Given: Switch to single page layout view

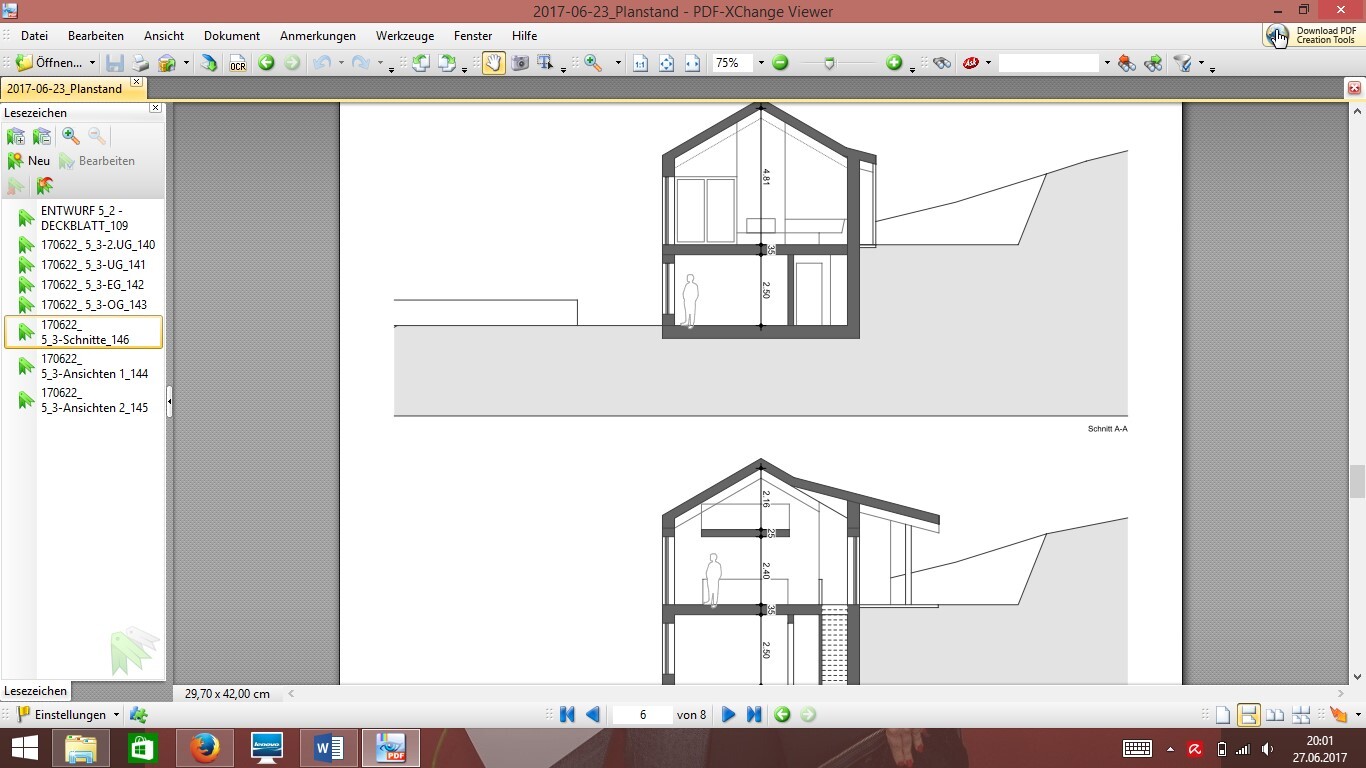Looking at the screenshot, I should click(1222, 715).
